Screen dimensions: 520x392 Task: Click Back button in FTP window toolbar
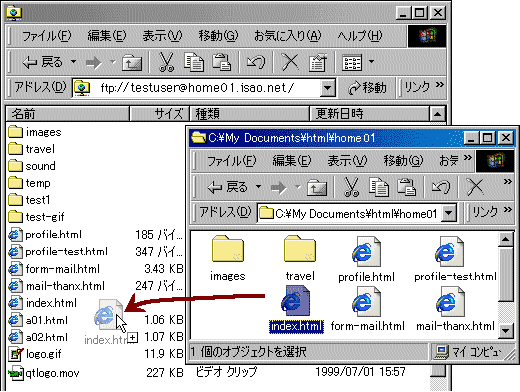click(42, 62)
